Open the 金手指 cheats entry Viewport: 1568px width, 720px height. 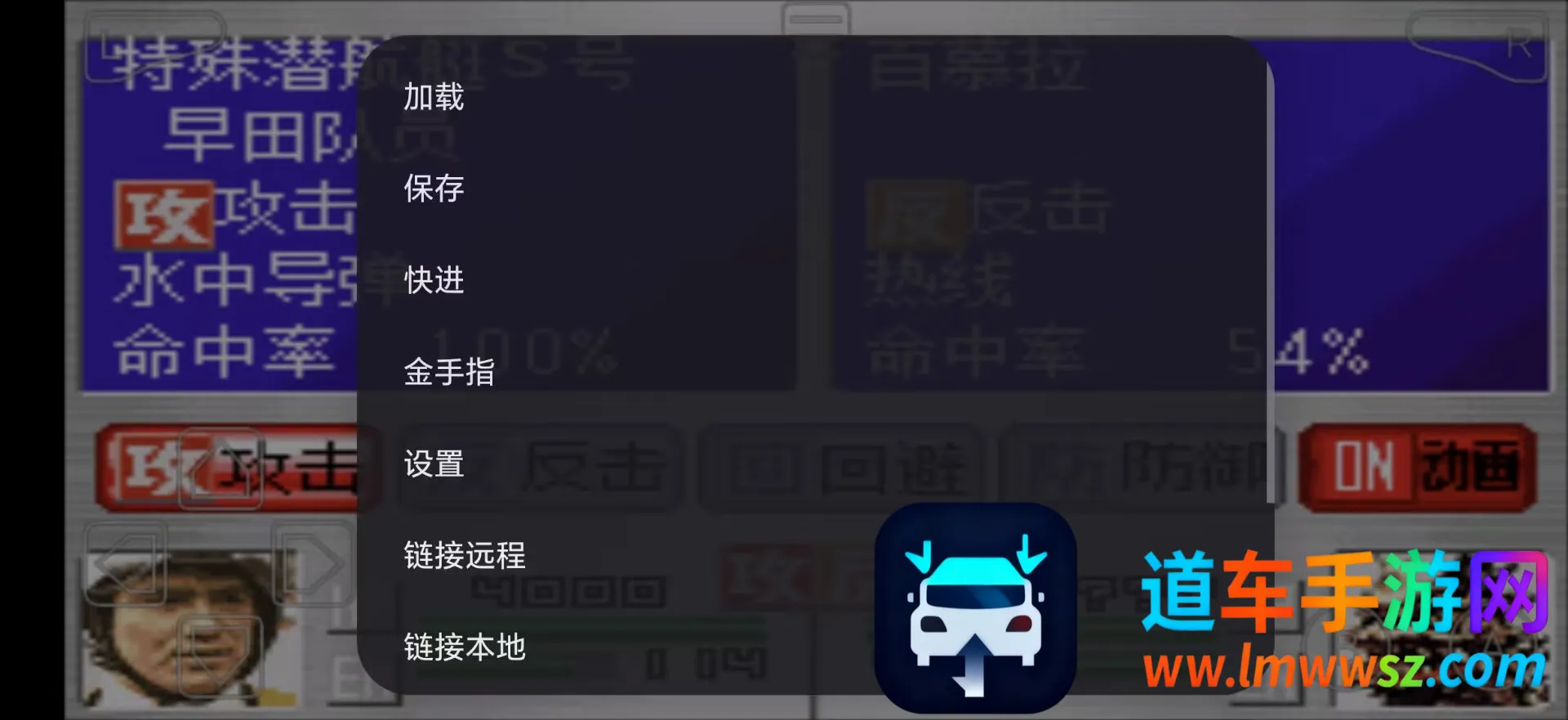[x=449, y=372]
